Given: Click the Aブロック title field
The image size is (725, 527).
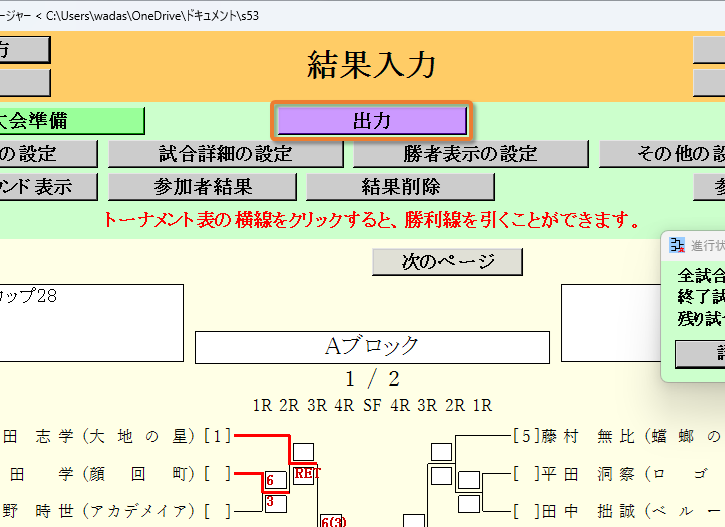Looking at the screenshot, I should point(372,347).
